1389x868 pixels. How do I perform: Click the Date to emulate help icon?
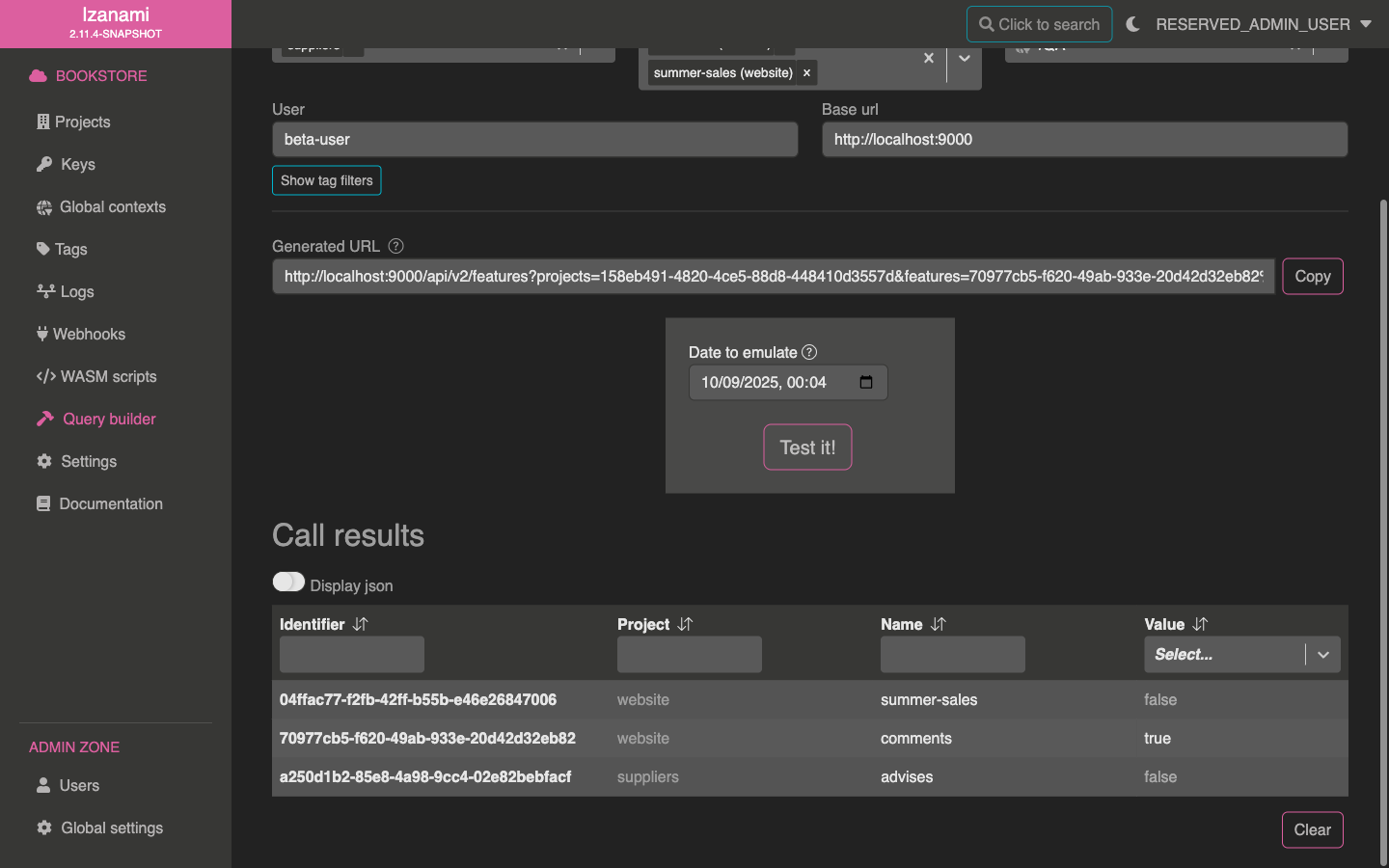(809, 352)
